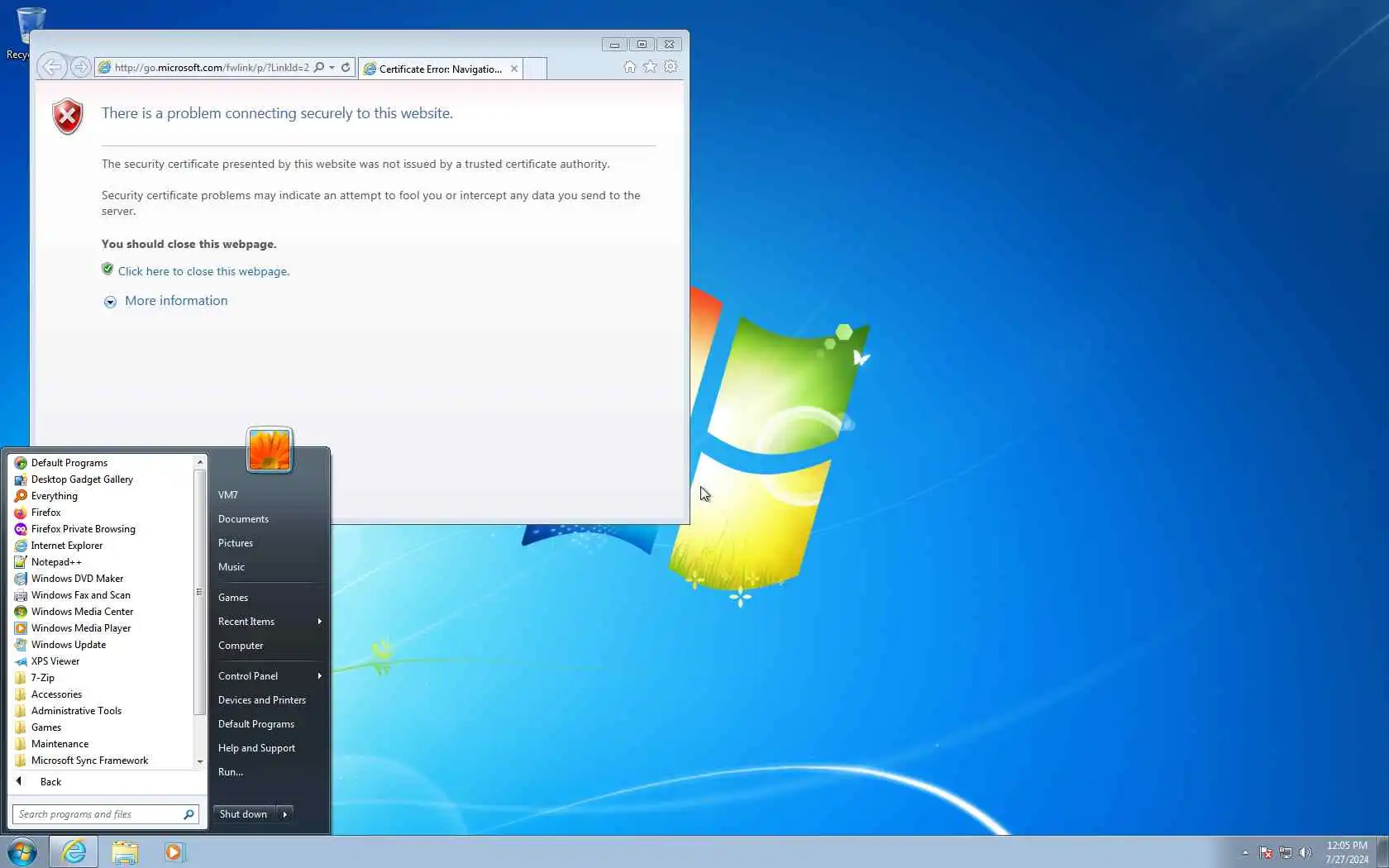This screenshot has width=1389, height=868.
Task: Open Windows Media Player from the taskbar
Action: coord(174,851)
